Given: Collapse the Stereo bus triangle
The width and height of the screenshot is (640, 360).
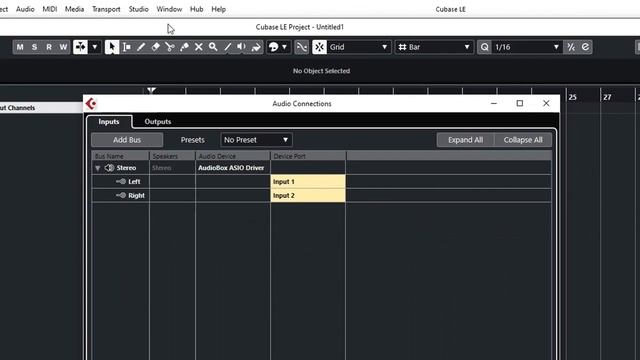Looking at the screenshot, I should pyautogui.click(x=98, y=168).
